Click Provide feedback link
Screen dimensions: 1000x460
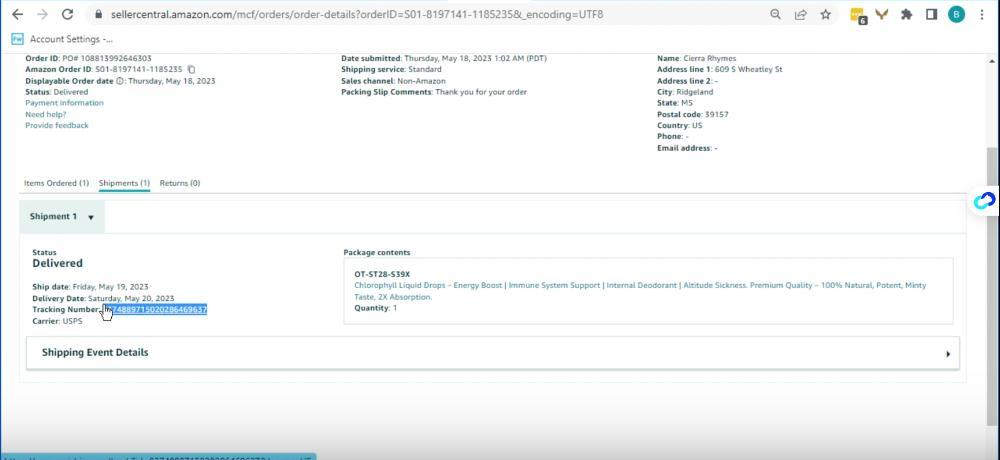[57, 125]
